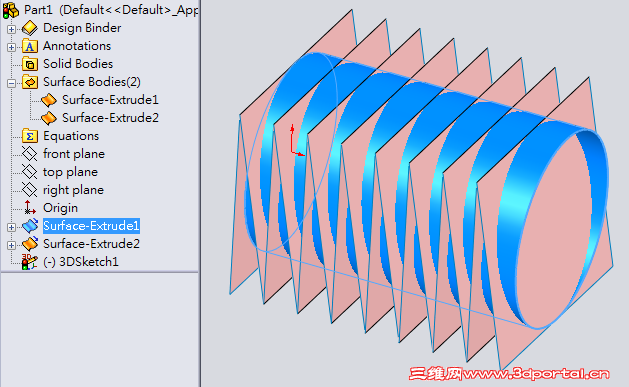Select the top plane label
The width and height of the screenshot is (629, 387).
[x=71, y=172]
